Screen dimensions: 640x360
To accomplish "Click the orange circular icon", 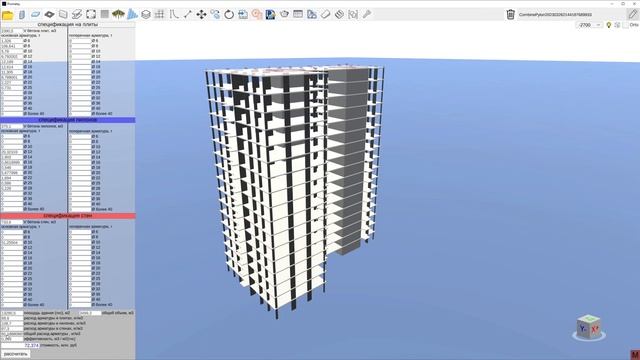I will point(257,15).
